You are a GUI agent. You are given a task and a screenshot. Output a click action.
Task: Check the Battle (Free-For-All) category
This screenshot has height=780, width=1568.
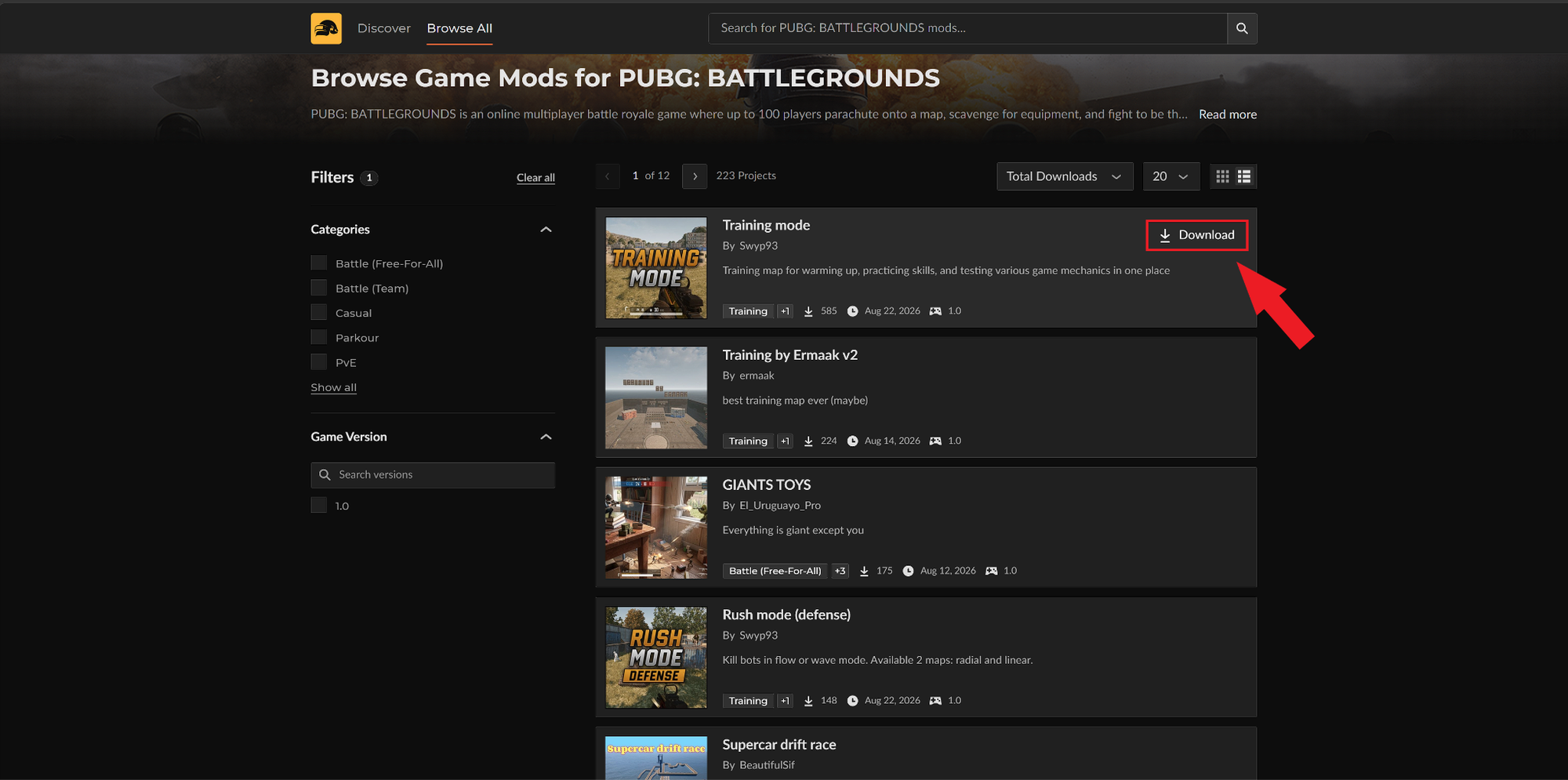(318, 263)
